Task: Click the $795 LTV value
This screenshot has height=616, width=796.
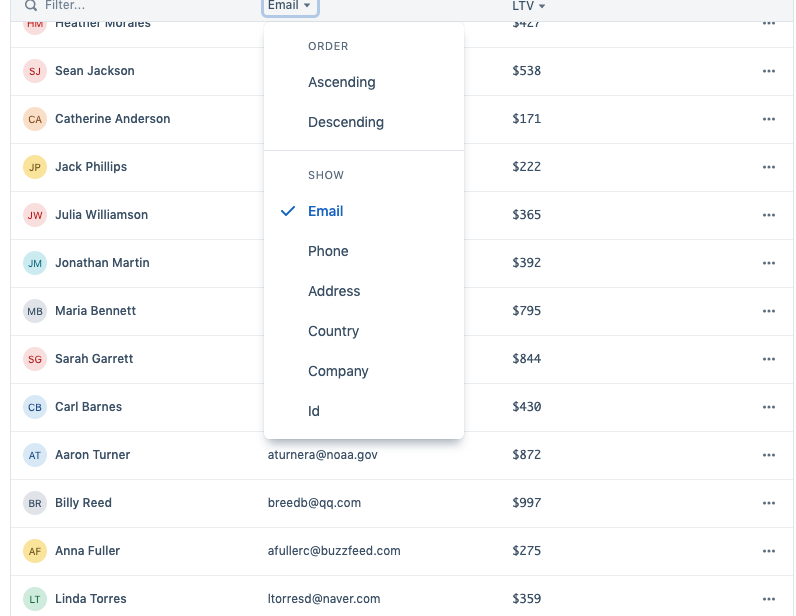Action: 526,311
